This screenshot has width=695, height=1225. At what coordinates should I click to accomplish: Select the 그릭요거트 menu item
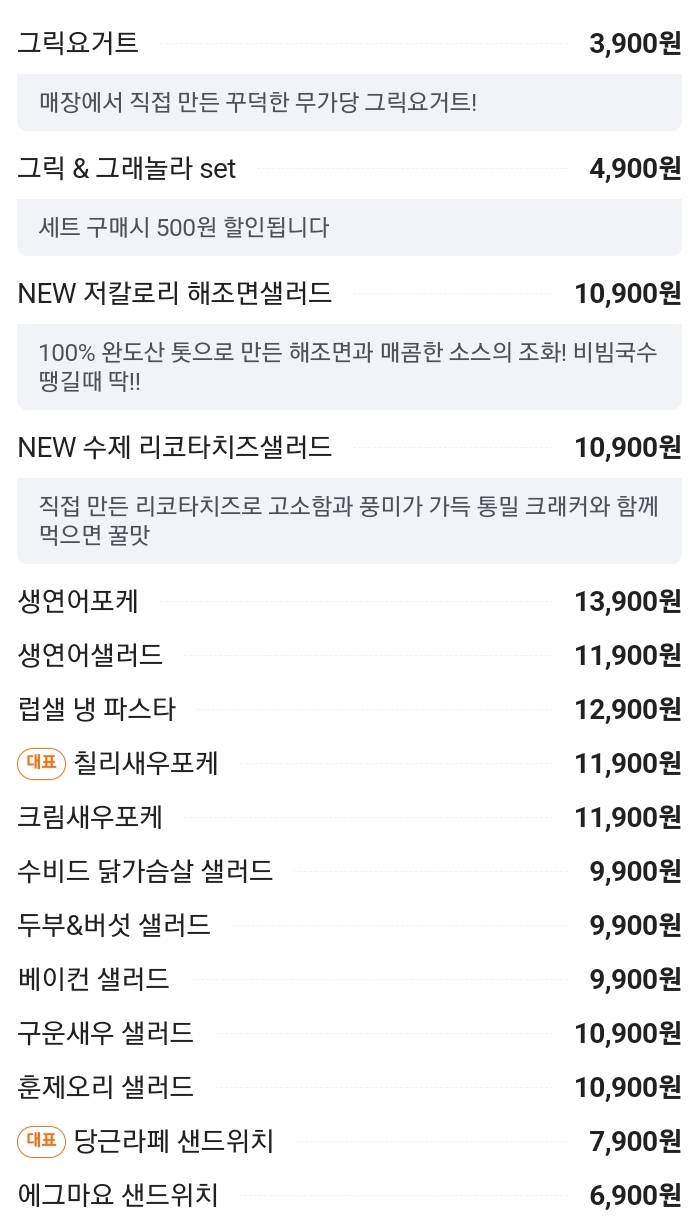[x=349, y=43]
